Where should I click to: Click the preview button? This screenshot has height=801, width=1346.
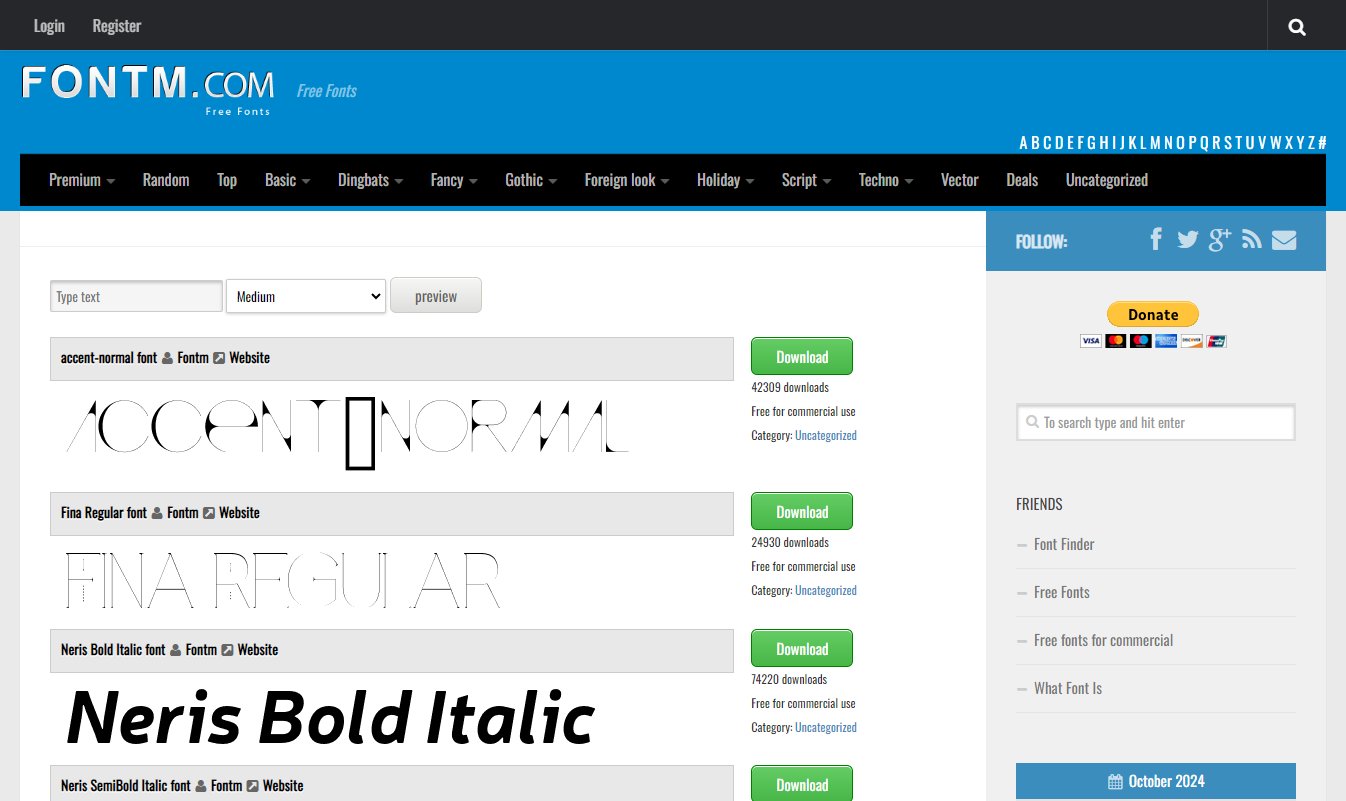435,295
